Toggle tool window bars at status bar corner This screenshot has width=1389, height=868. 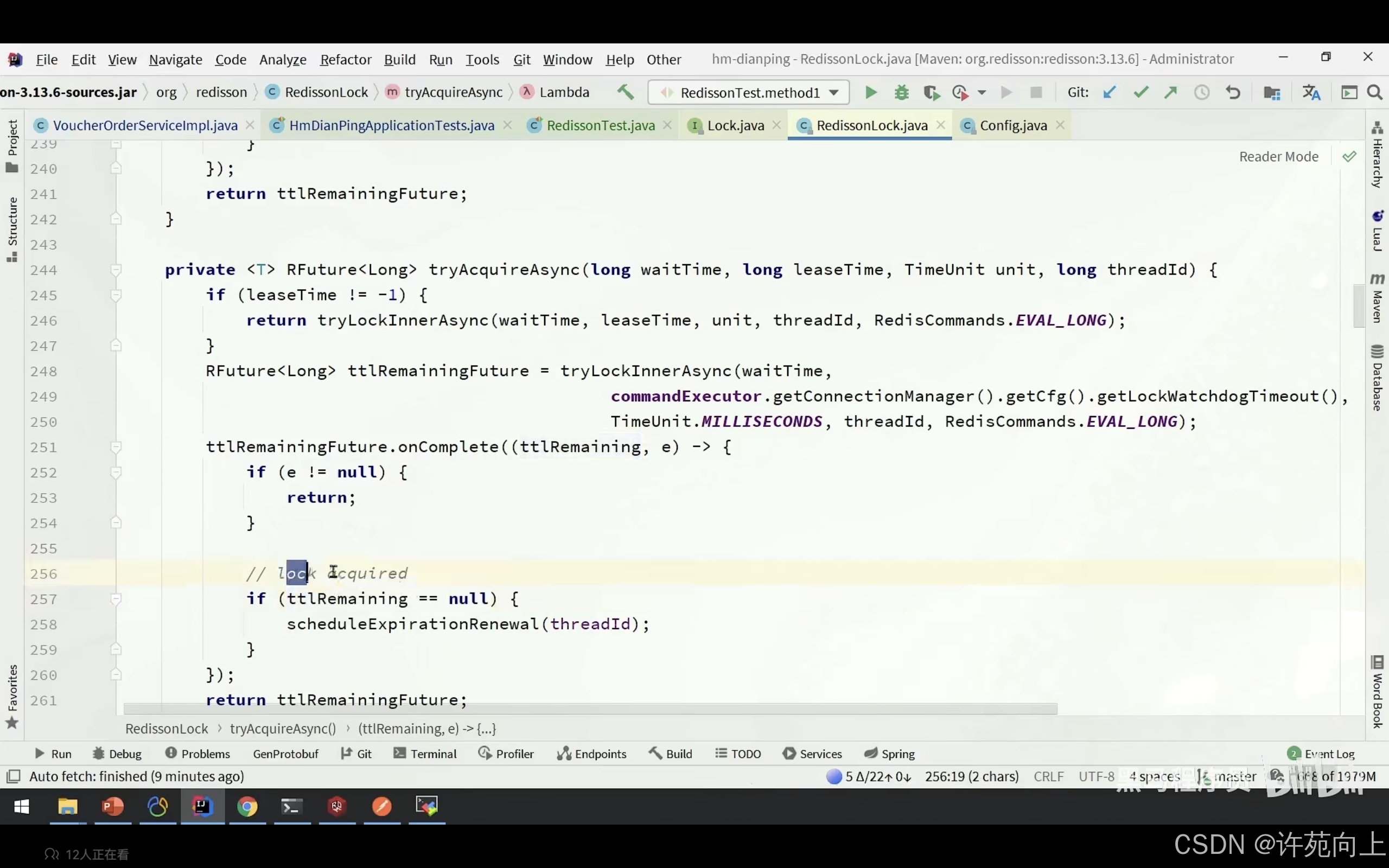[x=12, y=776]
